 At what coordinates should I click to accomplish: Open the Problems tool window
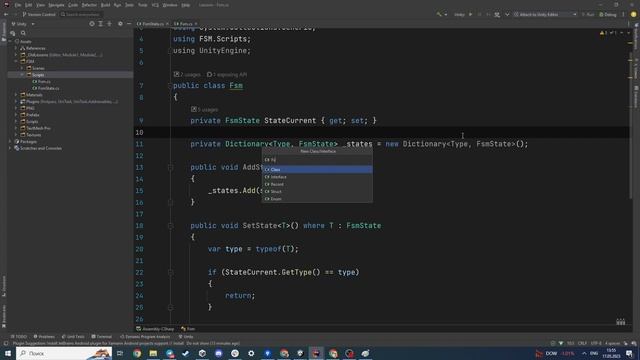point(44,337)
